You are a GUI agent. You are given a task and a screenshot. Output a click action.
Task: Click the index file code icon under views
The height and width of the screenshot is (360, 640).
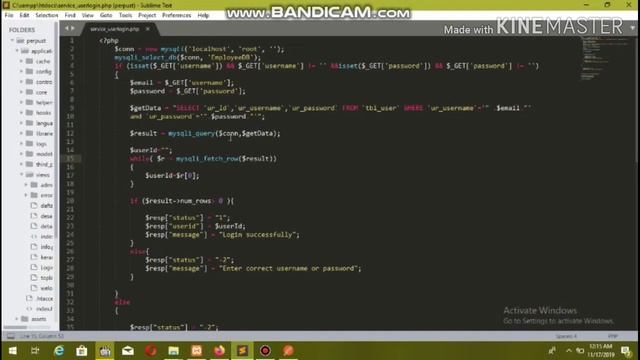coord(34,236)
